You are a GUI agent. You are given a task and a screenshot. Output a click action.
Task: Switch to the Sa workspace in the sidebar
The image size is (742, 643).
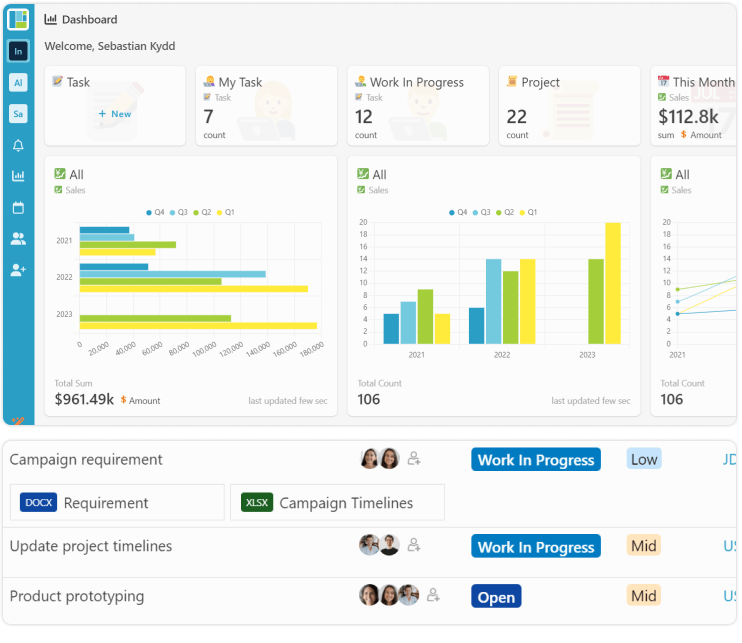point(18,114)
